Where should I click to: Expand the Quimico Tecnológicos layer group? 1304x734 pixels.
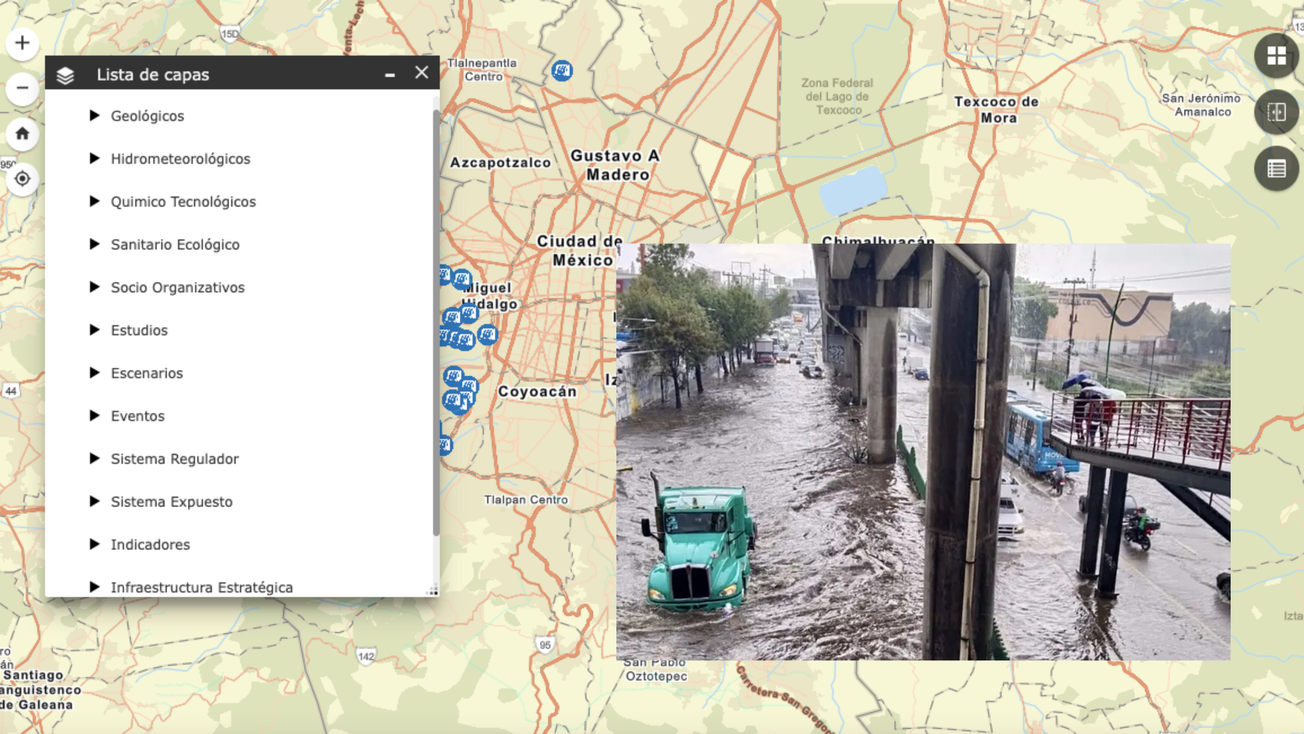[94, 201]
